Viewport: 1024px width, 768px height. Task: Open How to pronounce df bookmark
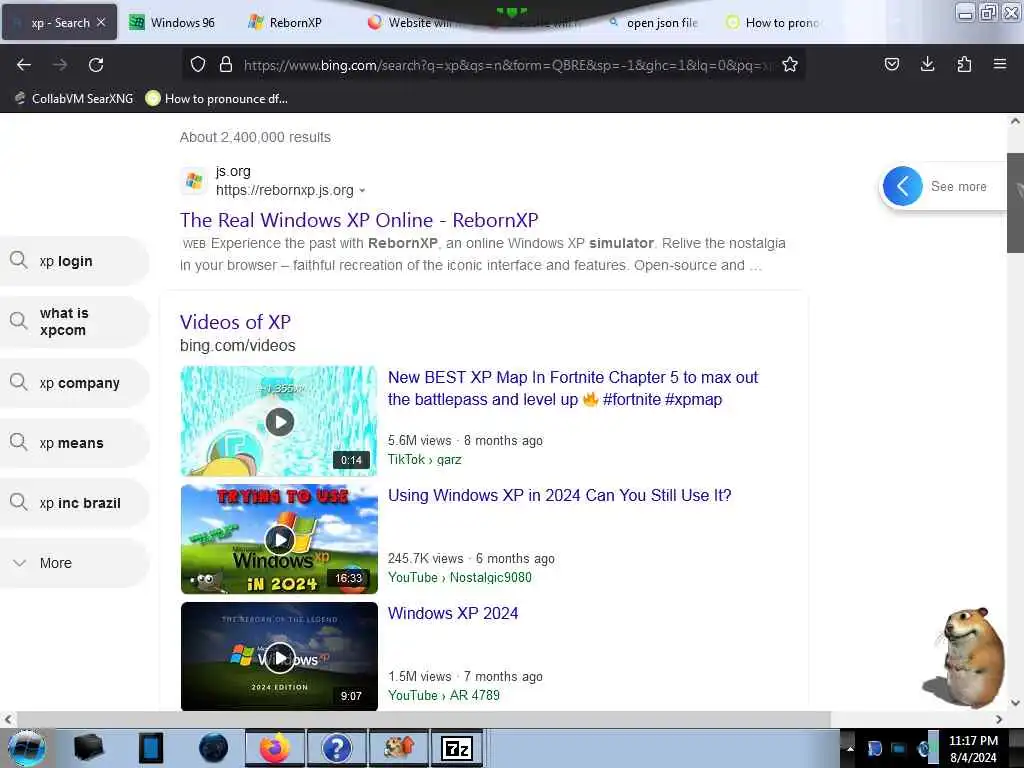click(x=217, y=99)
